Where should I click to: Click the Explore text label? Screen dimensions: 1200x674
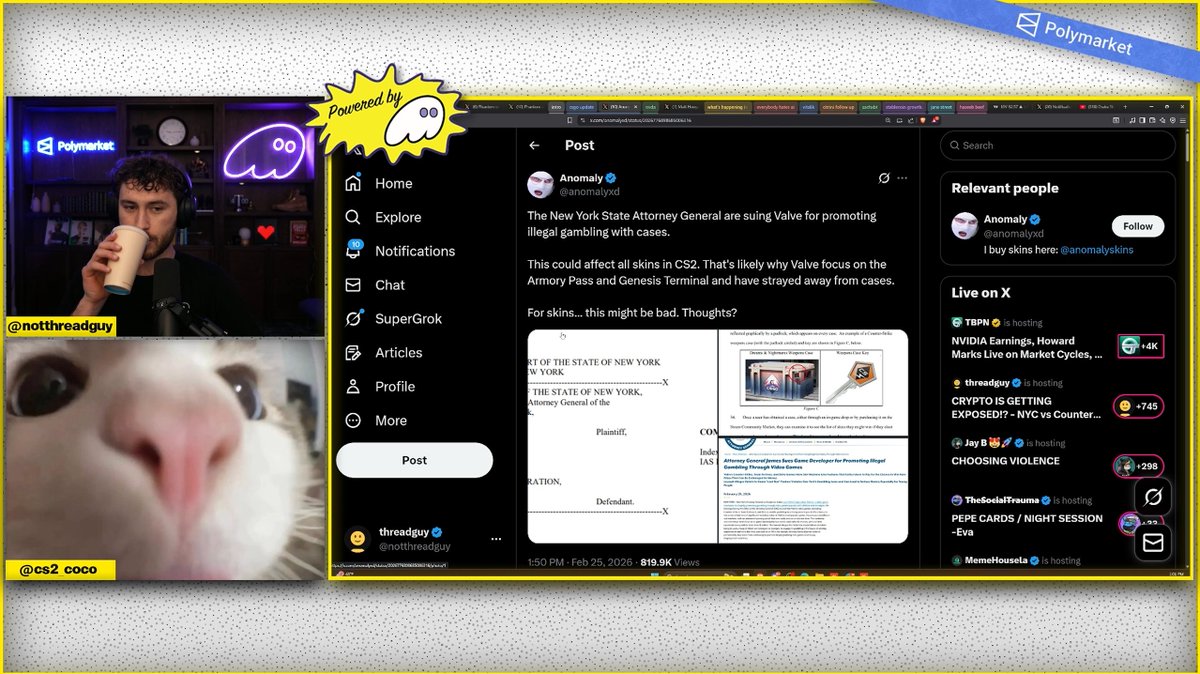tap(398, 217)
